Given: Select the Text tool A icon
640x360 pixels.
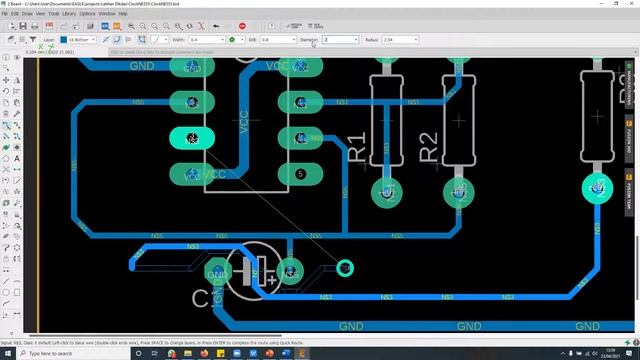Looking at the screenshot, I should point(17,158).
